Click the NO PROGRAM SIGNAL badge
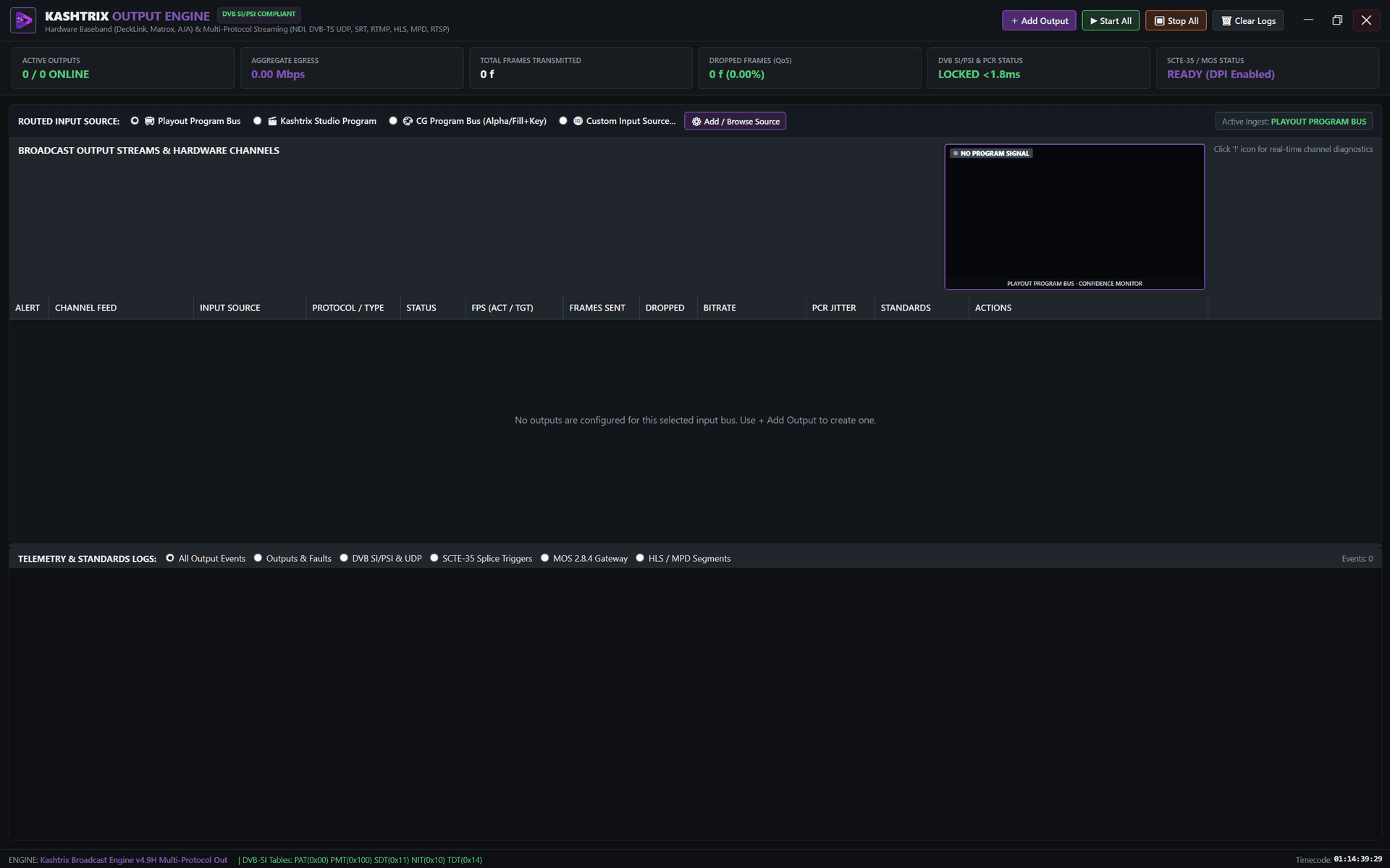The width and height of the screenshot is (1390, 868). coord(991,153)
